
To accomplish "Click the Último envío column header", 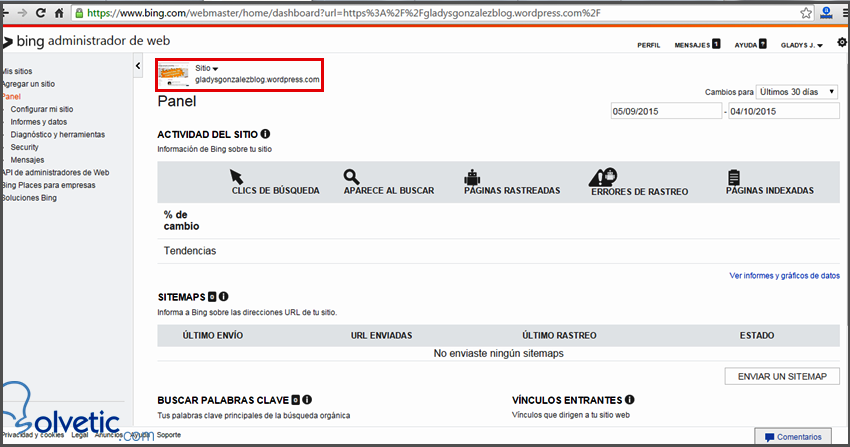I will pyautogui.click(x=212, y=335).
